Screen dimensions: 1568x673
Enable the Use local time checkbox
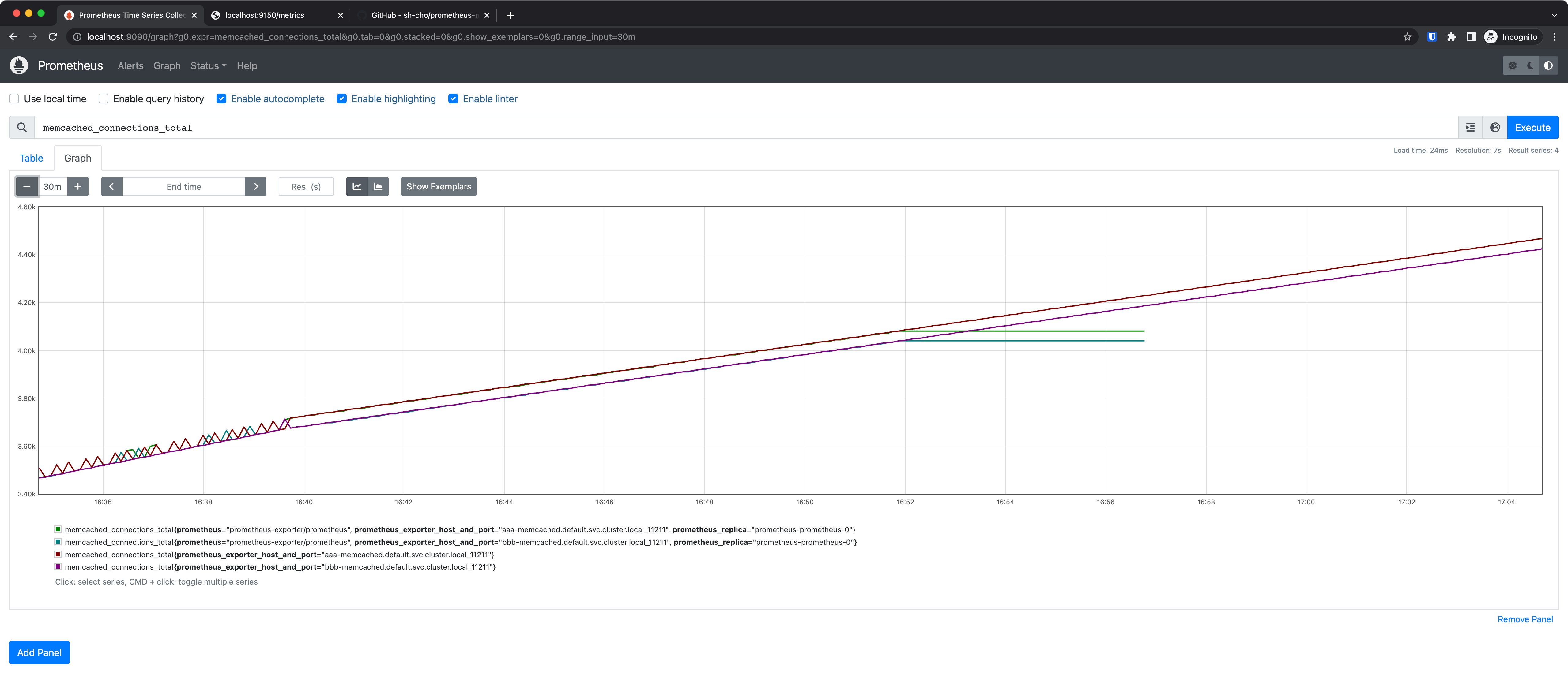pos(14,99)
